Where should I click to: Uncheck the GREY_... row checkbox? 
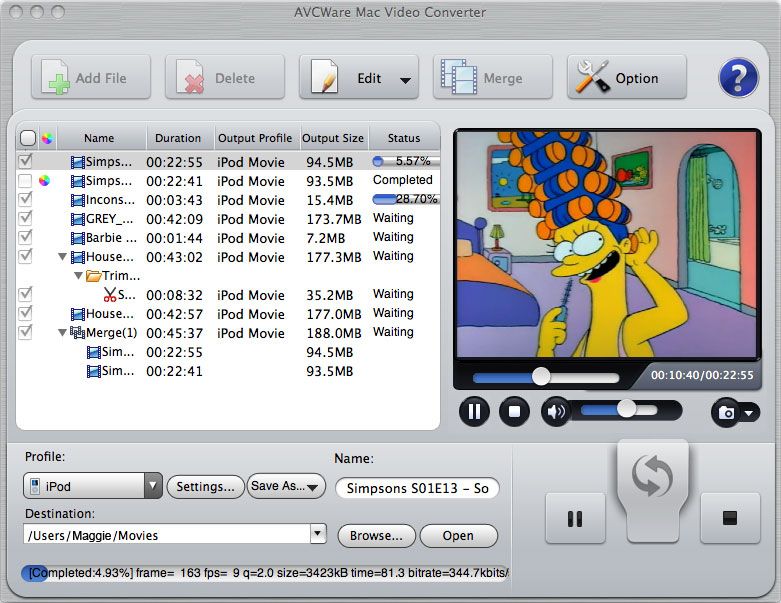pos(25,218)
